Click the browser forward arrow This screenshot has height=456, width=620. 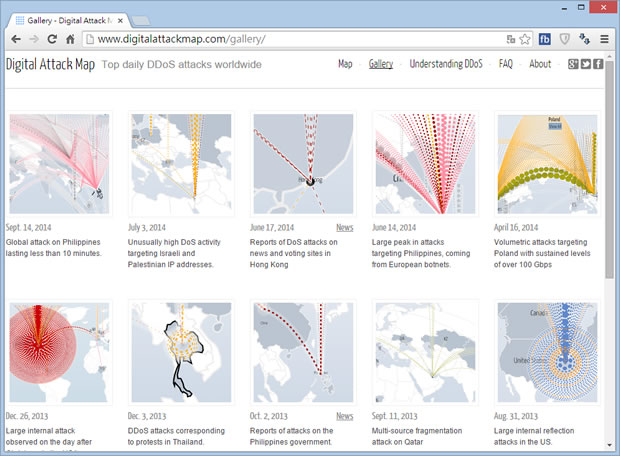click(34, 39)
